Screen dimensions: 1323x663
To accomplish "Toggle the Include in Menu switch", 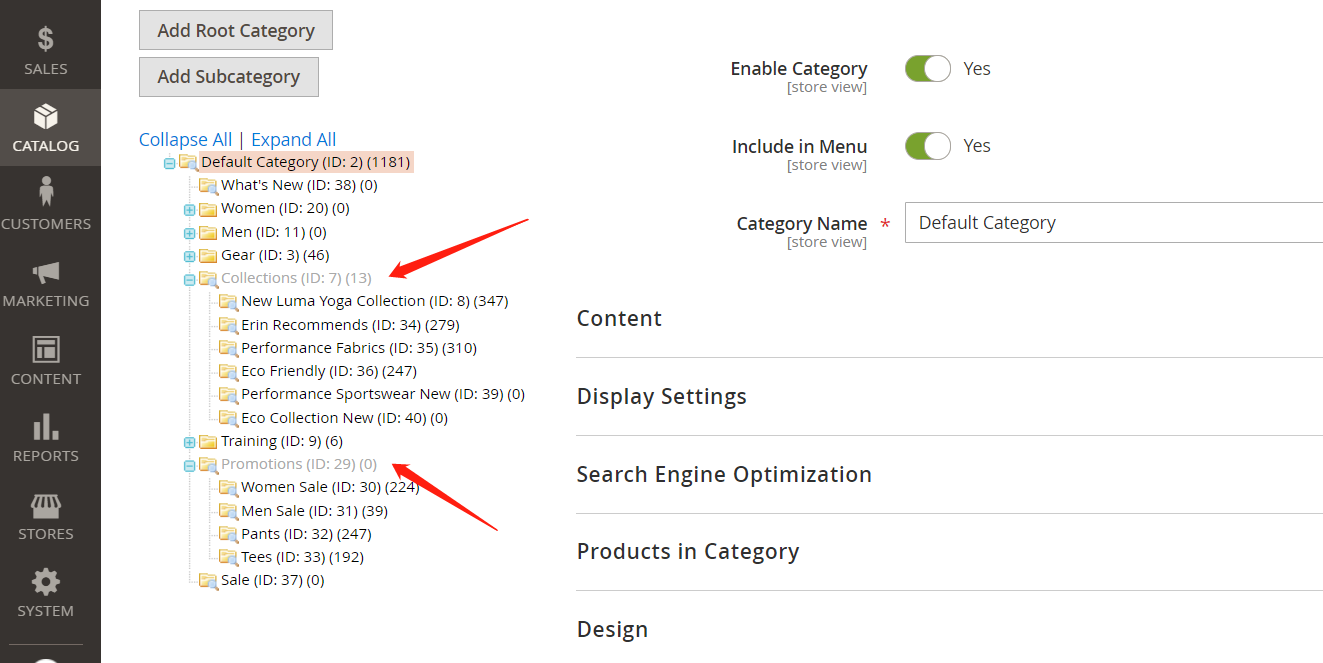I will 927,146.
